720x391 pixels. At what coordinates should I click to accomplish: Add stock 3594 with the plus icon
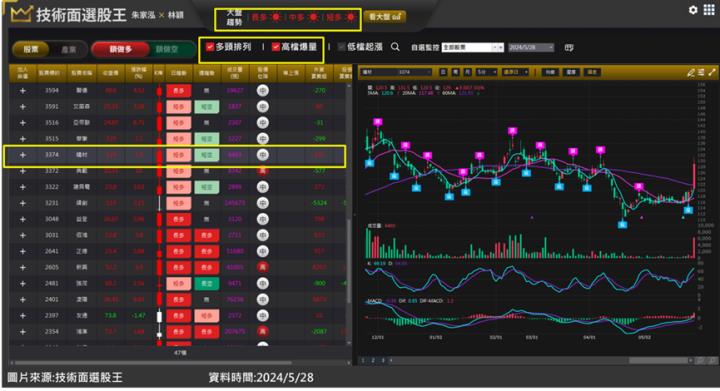point(22,91)
